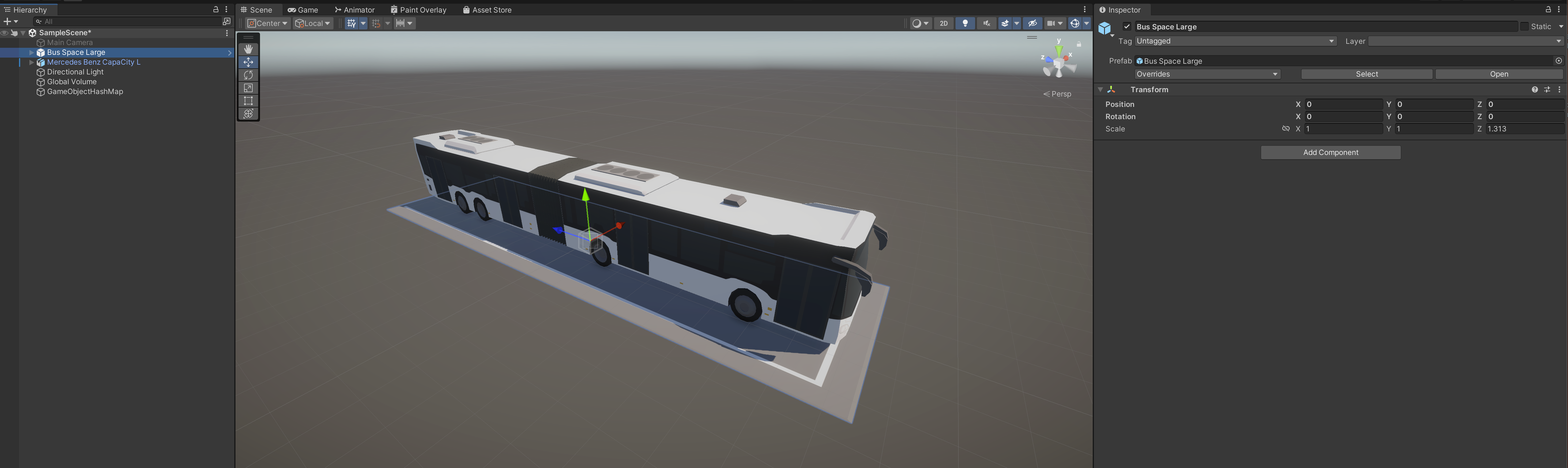Toggle scene lighting lightbulb icon

(x=965, y=23)
